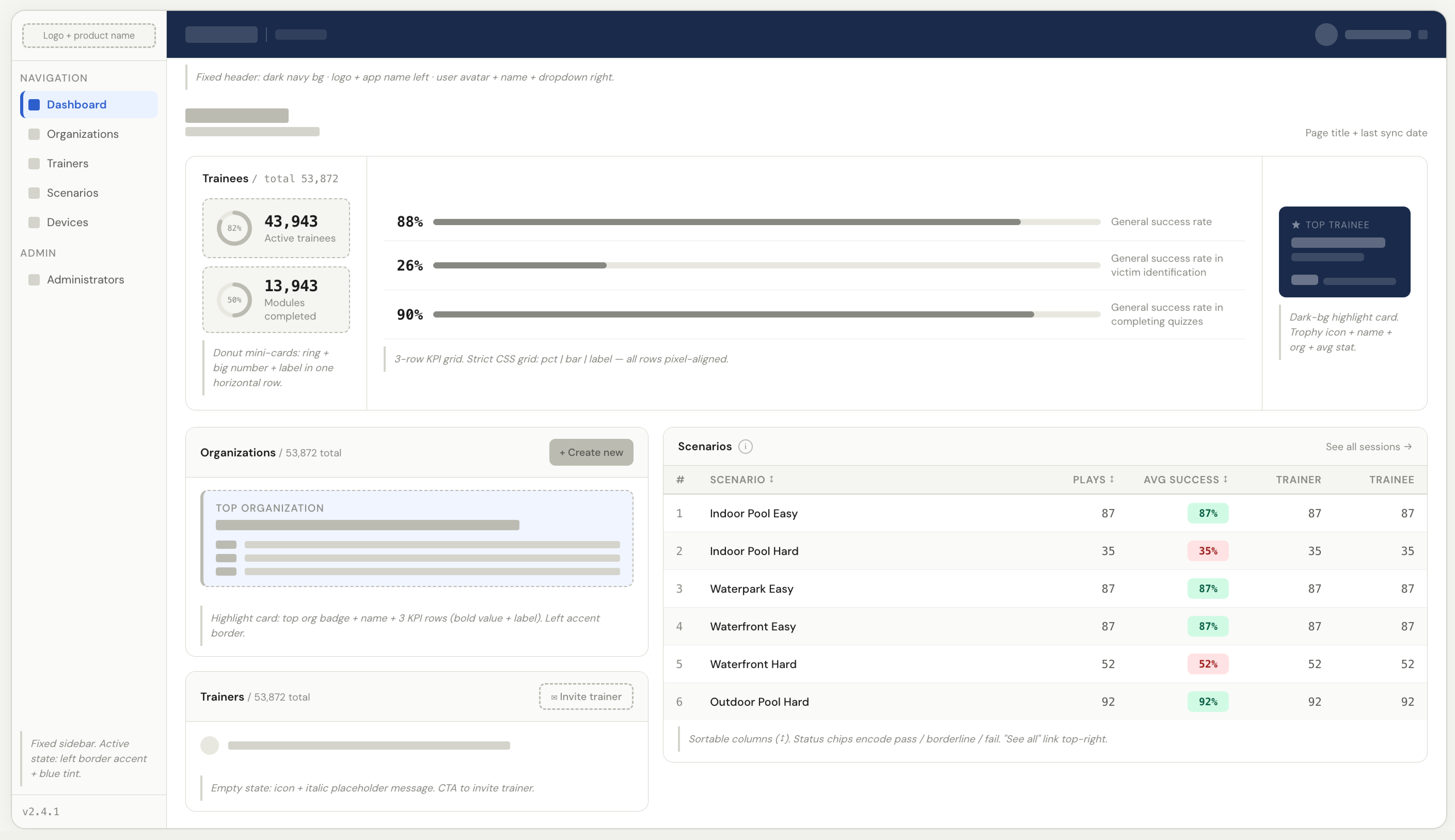This screenshot has height=840, width=1455.
Task: Open the user dropdown caret in the header
Action: click(1423, 35)
